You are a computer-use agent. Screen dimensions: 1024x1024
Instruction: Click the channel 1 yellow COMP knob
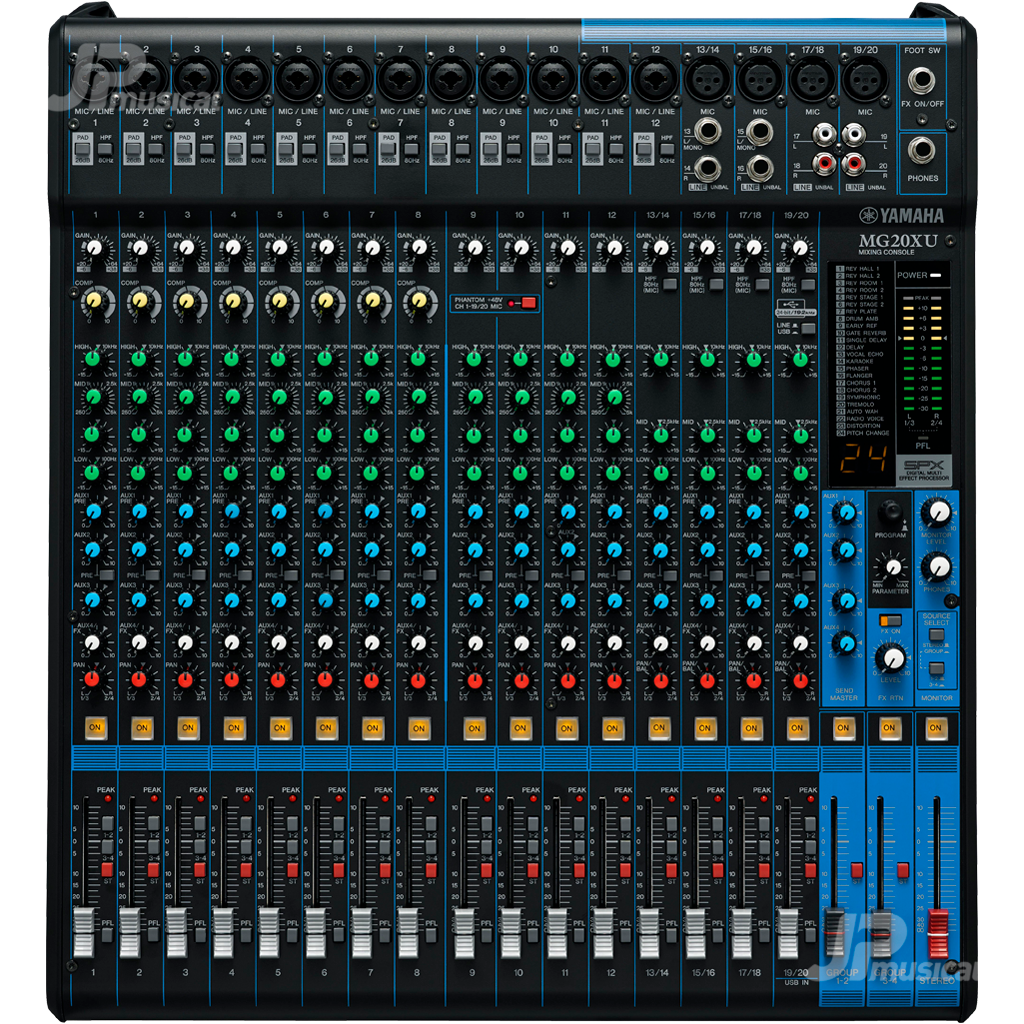[x=94, y=301]
